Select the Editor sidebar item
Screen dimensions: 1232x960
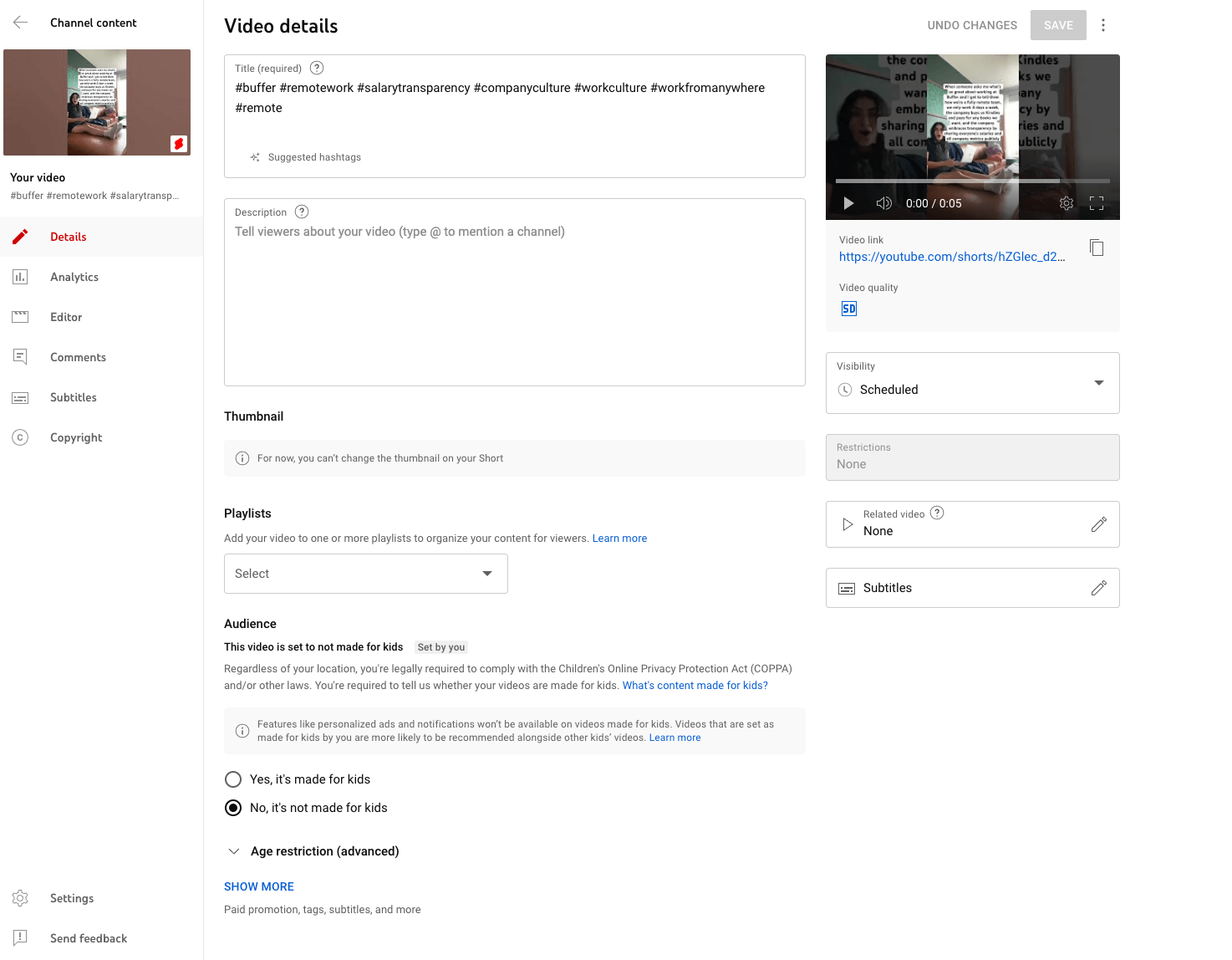tap(67, 317)
